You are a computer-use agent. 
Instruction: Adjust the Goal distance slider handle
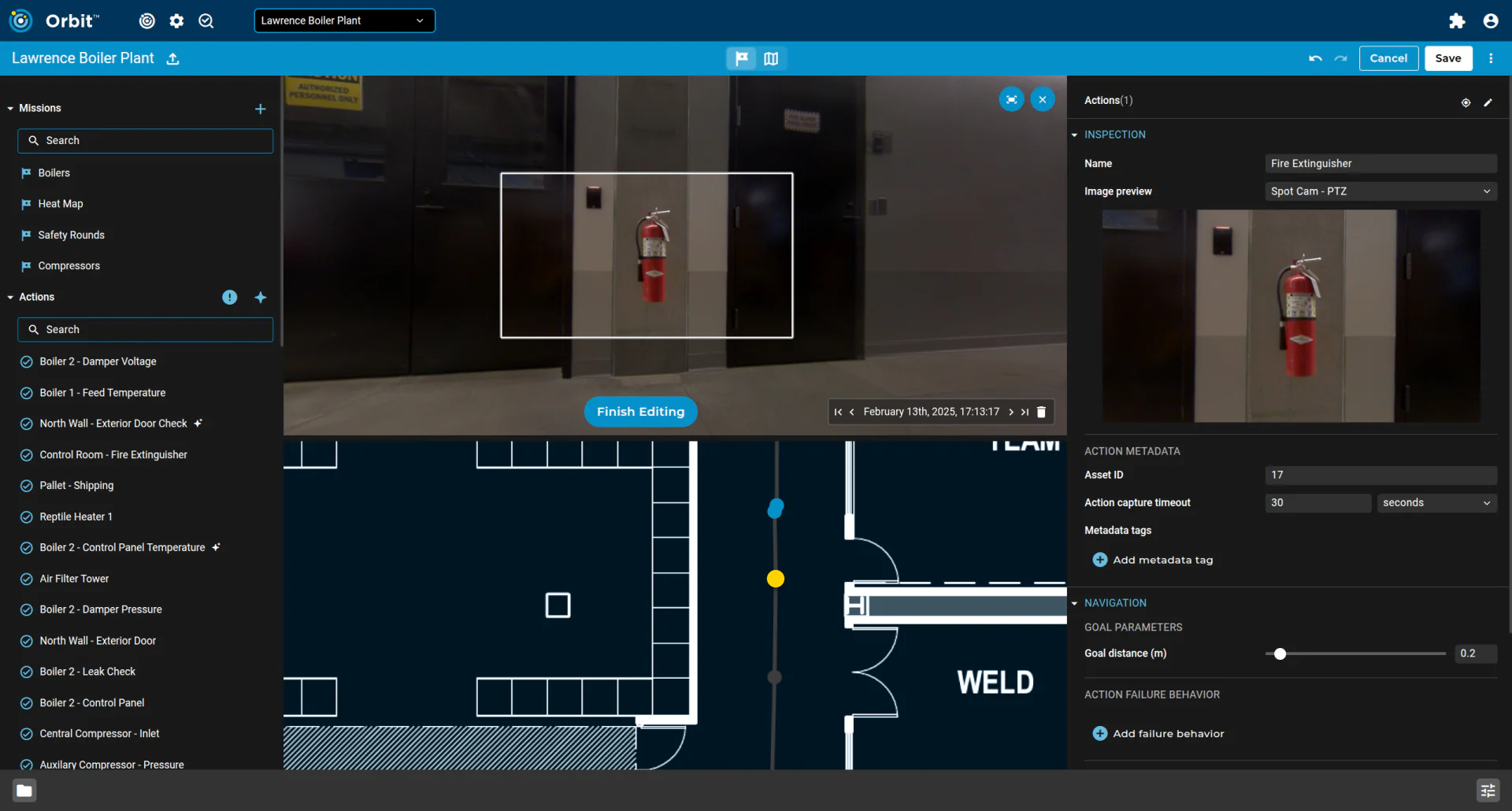1280,654
